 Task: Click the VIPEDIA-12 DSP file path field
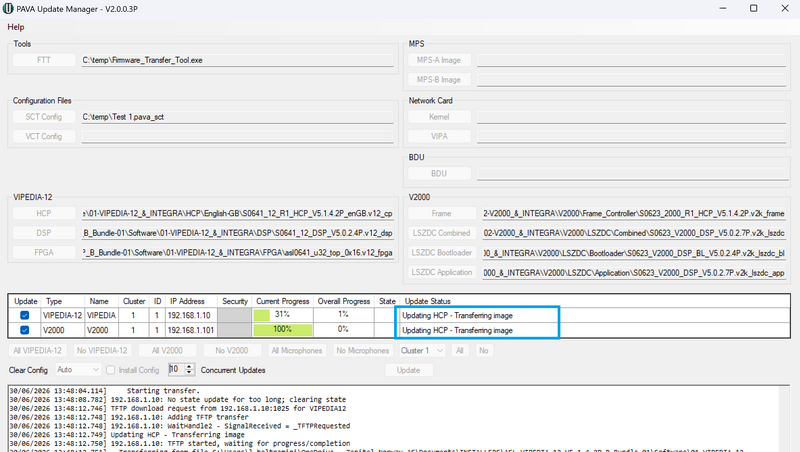(237, 233)
